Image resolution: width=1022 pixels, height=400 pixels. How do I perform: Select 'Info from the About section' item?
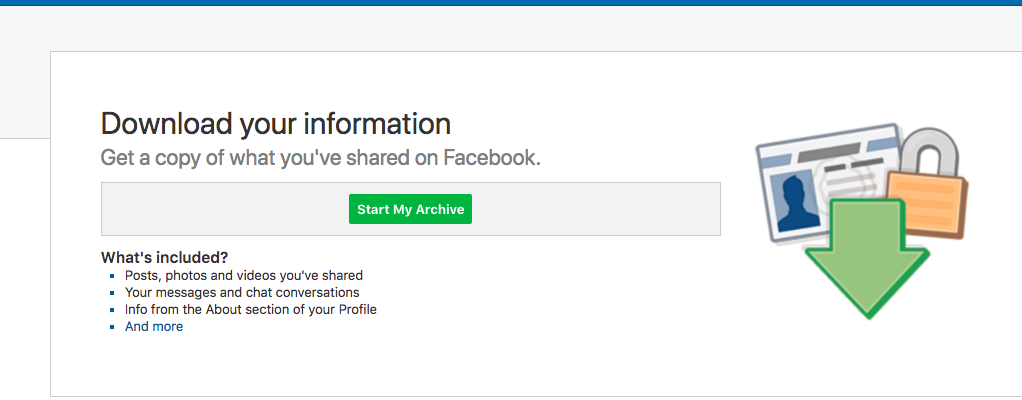251,309
